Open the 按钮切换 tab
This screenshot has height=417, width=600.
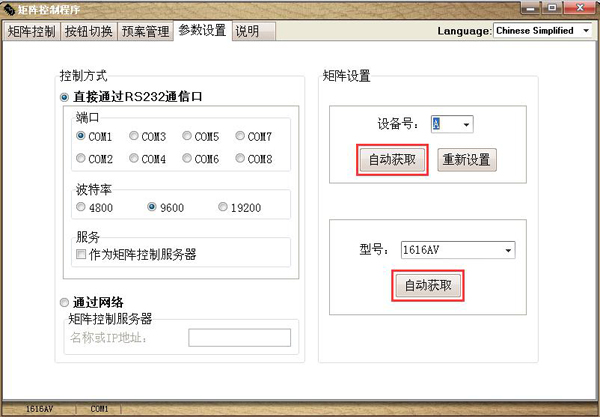coord(89,31)
